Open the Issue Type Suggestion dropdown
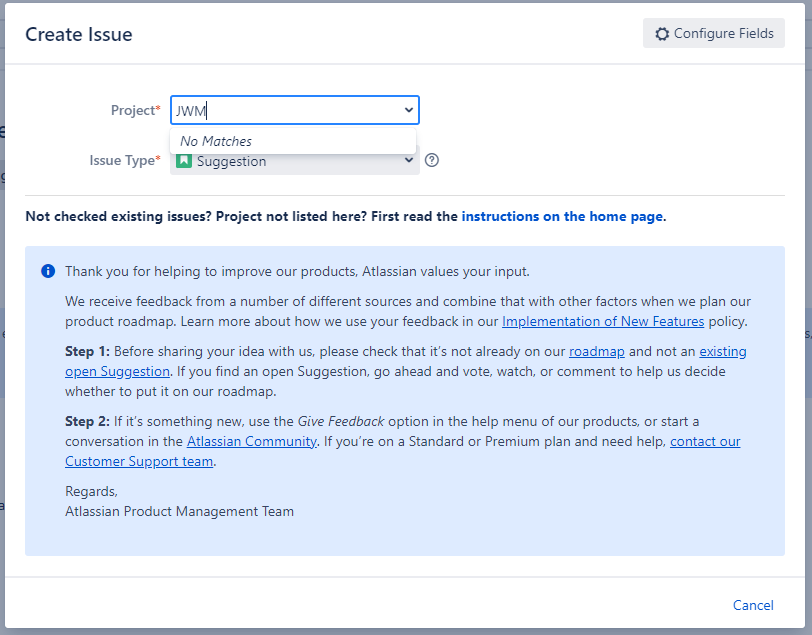Screen dimensions: 812x635 coord(295,162)
